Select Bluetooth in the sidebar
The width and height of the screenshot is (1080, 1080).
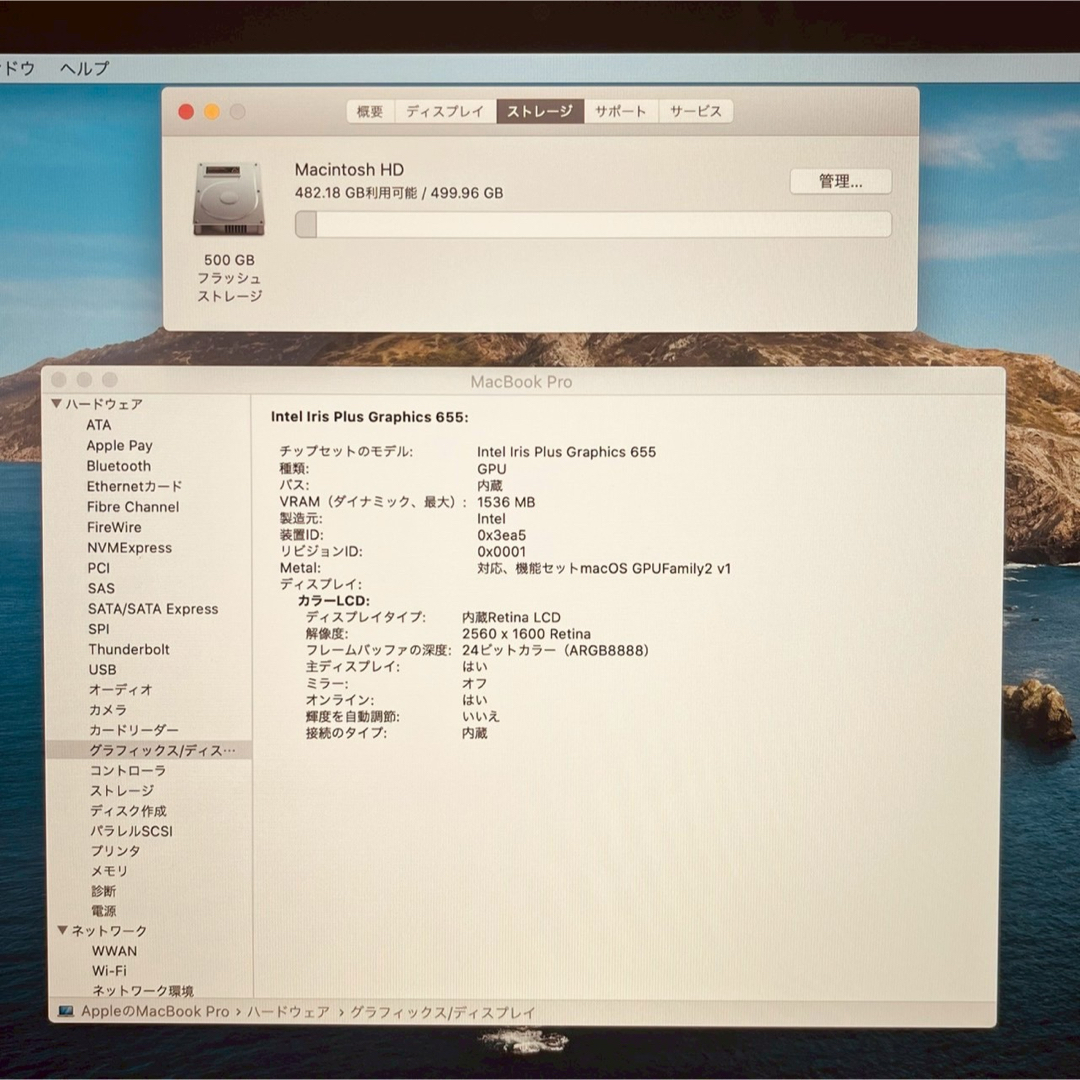(x=118, y=466)
